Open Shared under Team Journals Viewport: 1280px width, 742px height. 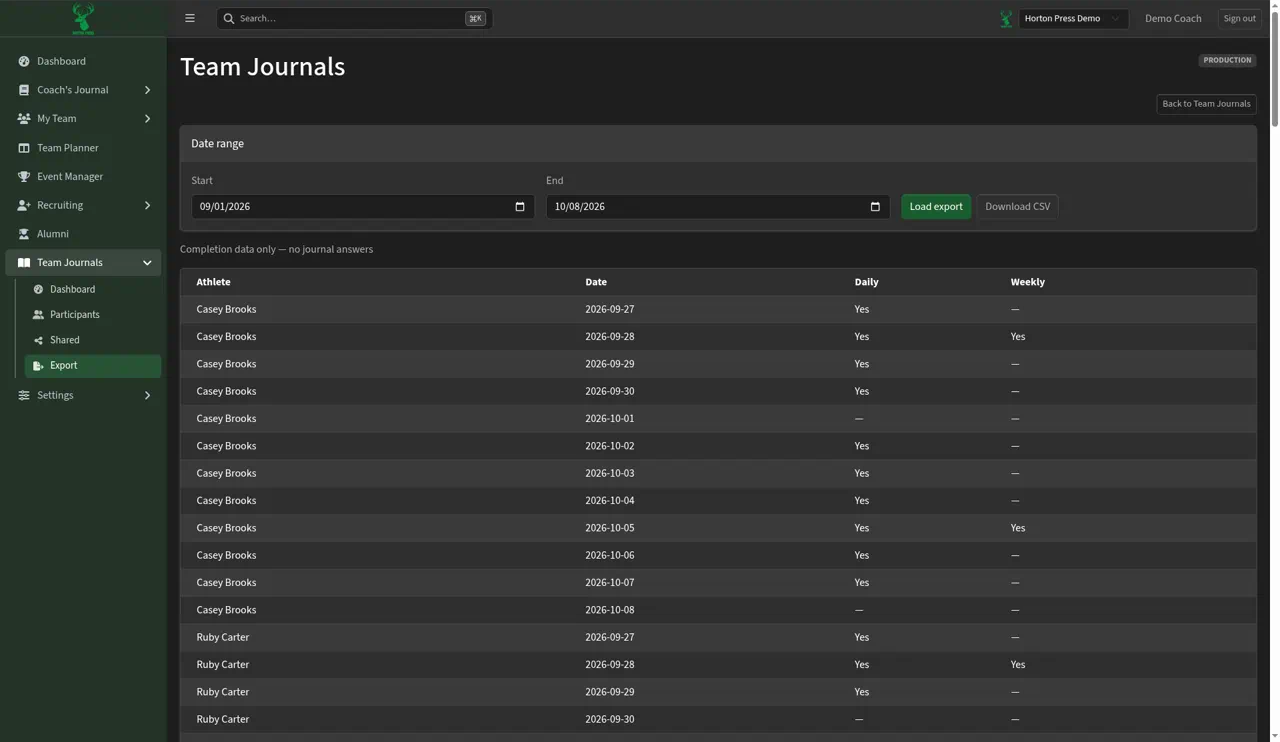92,340
